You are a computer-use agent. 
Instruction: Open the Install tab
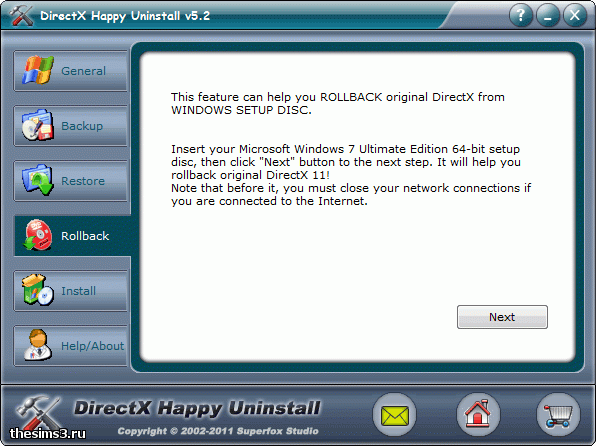coord(71,291)
